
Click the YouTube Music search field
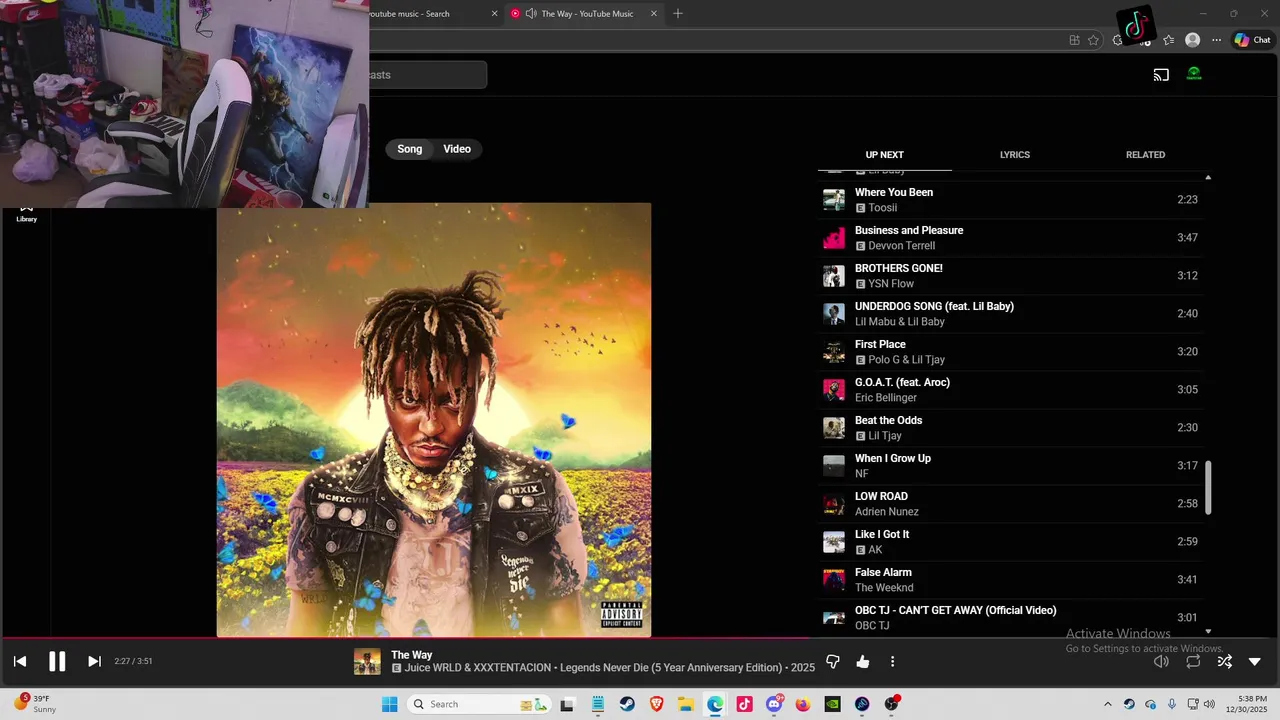428,75
